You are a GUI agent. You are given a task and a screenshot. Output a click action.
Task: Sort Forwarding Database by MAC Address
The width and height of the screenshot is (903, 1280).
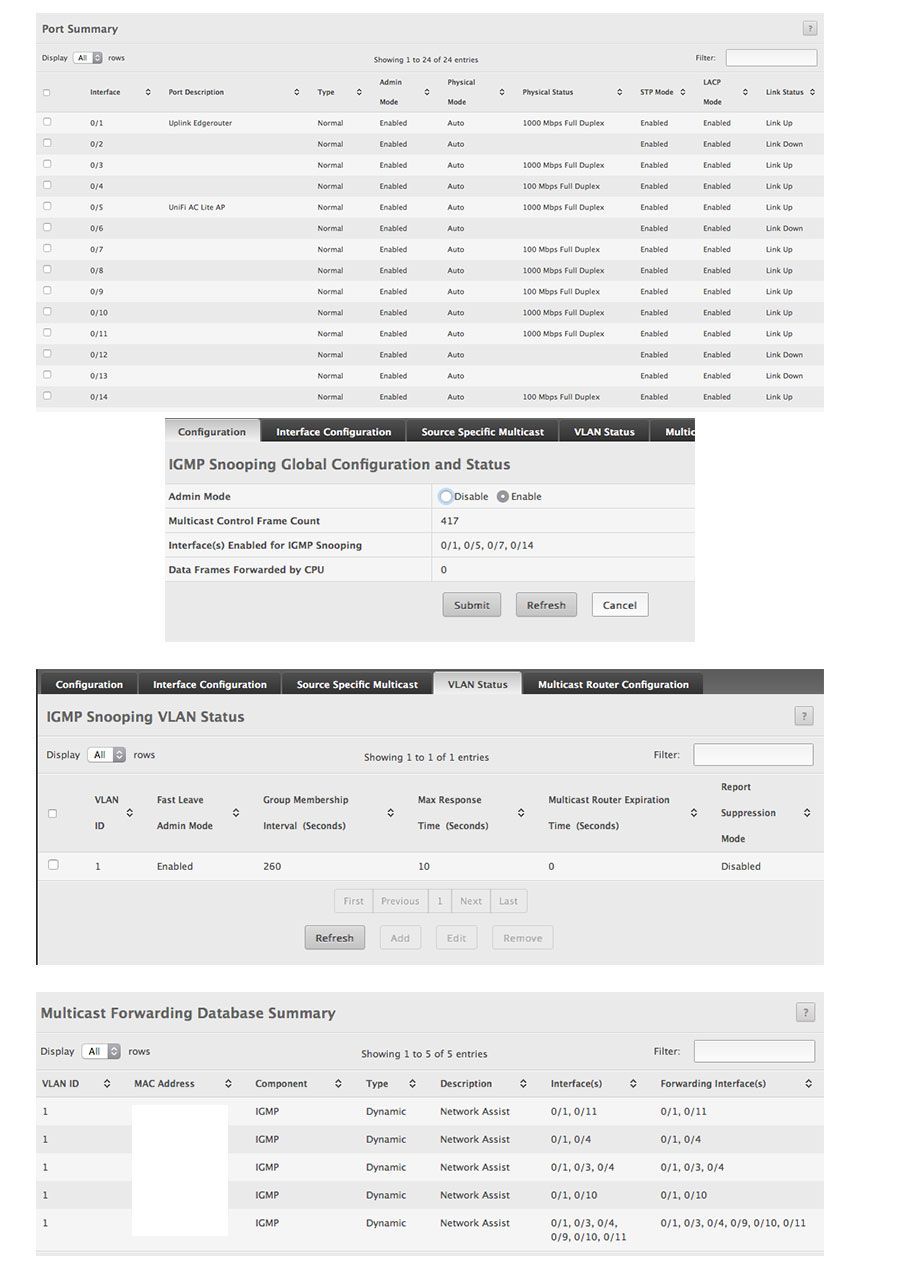click(x=228, y=1084)
